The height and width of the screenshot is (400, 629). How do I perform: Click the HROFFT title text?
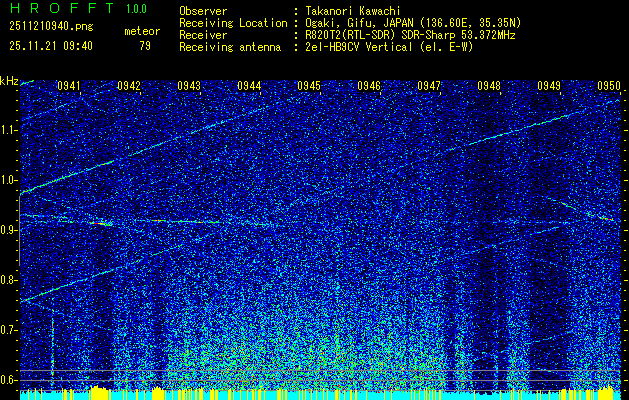pyautogui.click(x=62, y=8)
